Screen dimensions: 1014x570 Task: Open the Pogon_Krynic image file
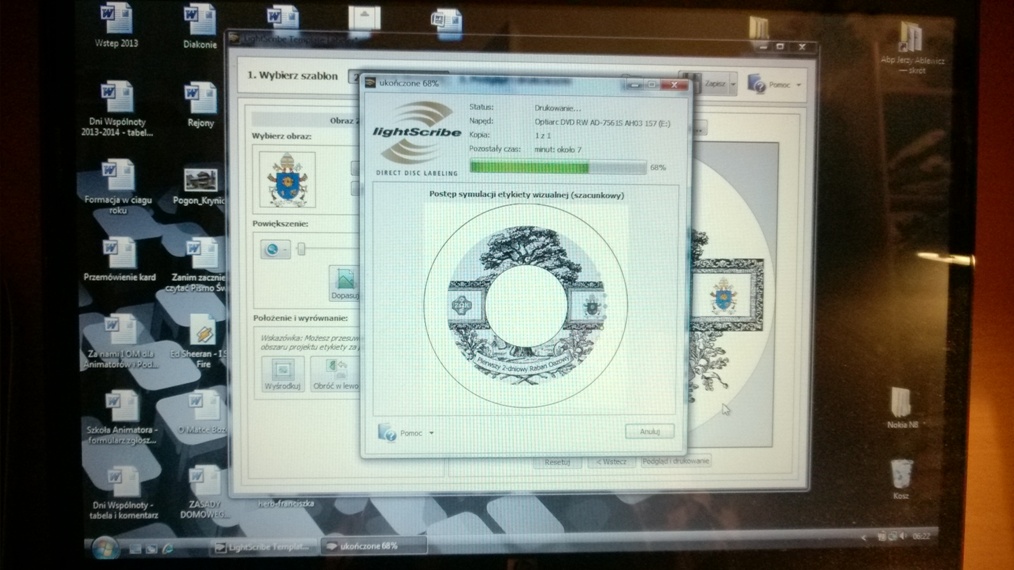point(200,186)
